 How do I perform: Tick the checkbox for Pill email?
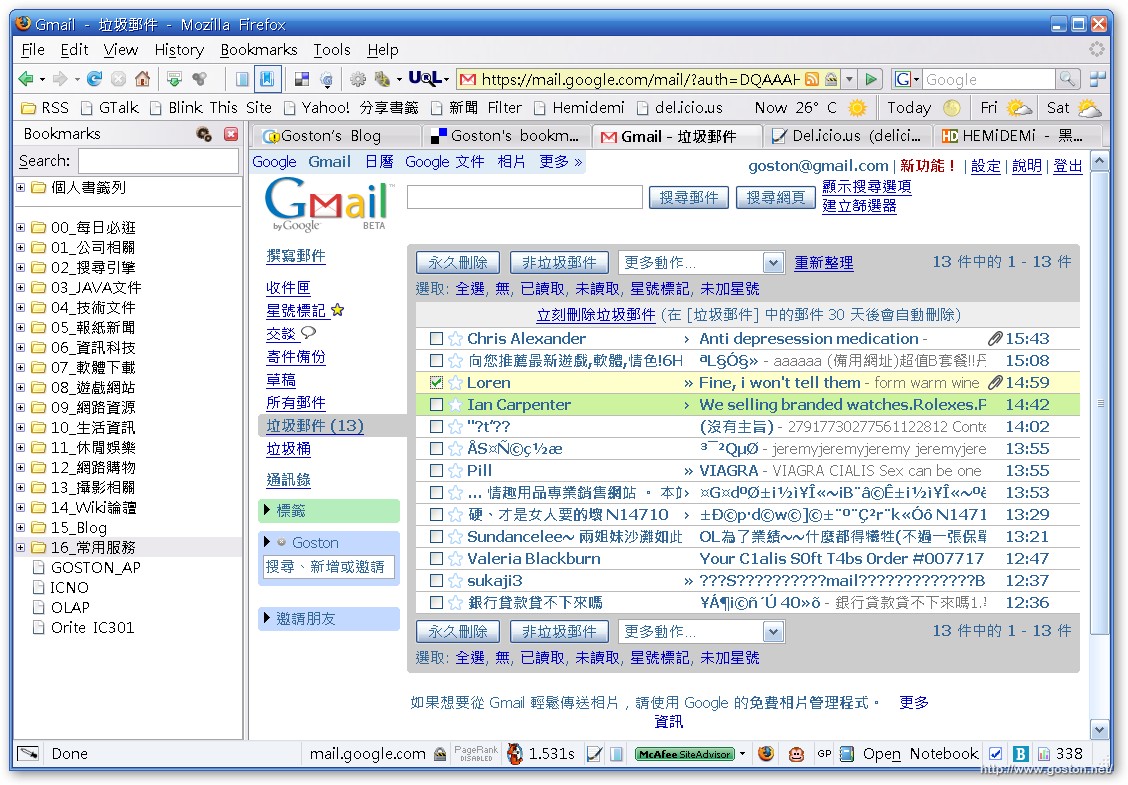click(x=436, y=471)
